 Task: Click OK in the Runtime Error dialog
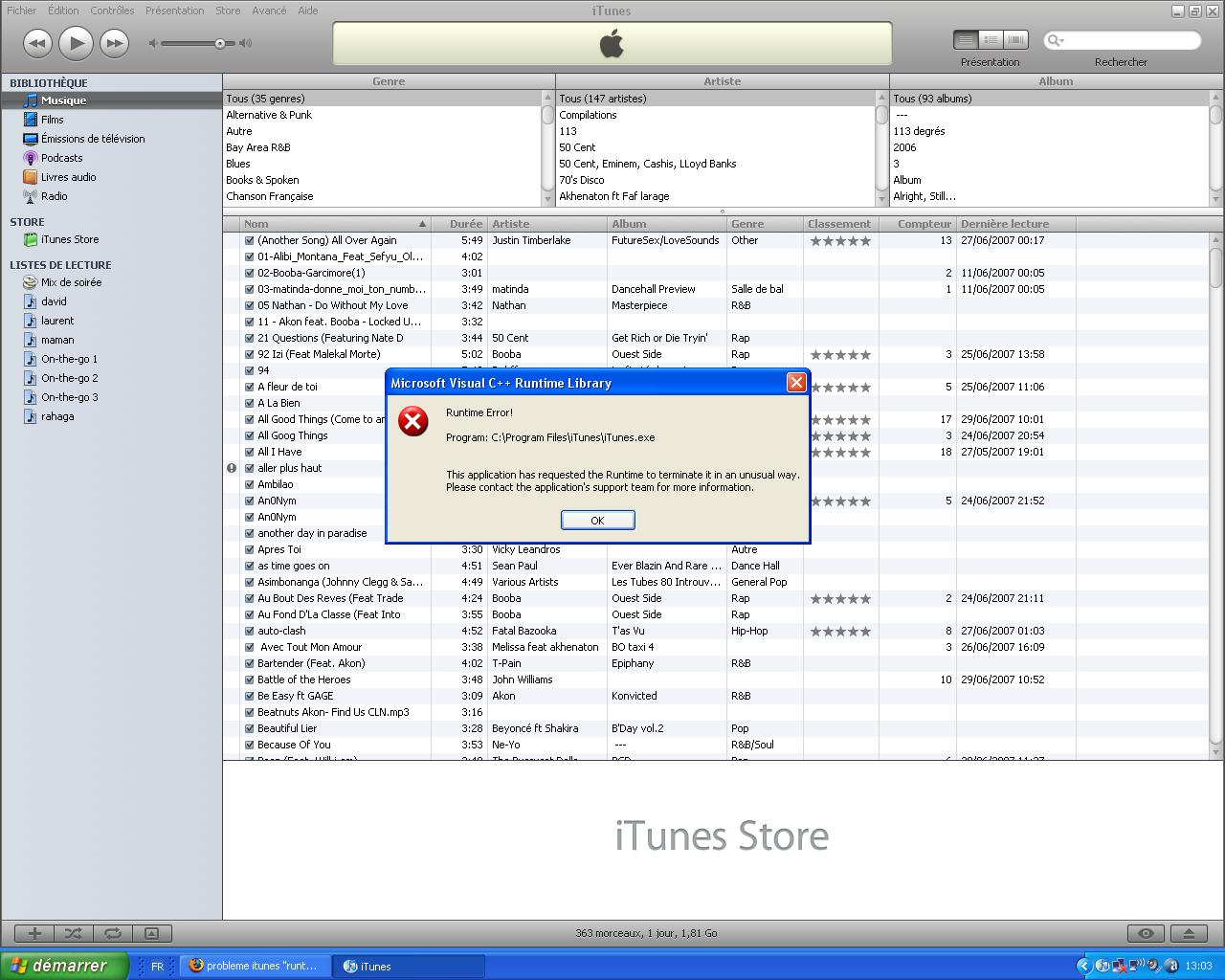point(597,520)
